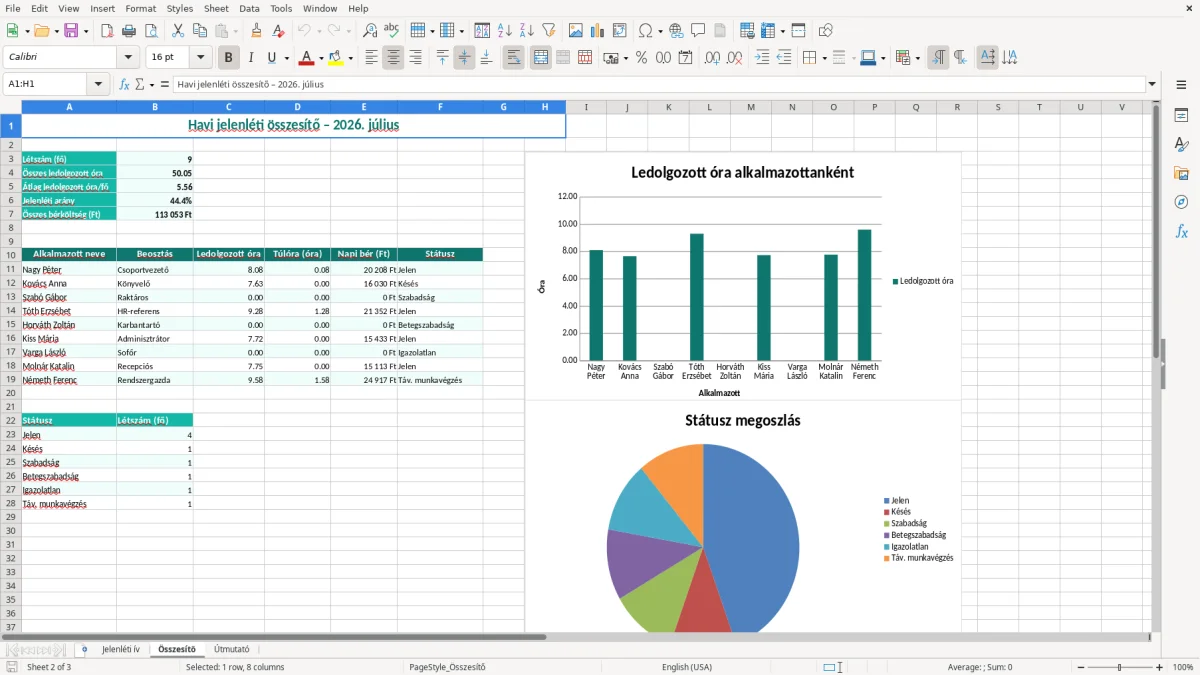Zoom in with the plus button

1160,667
